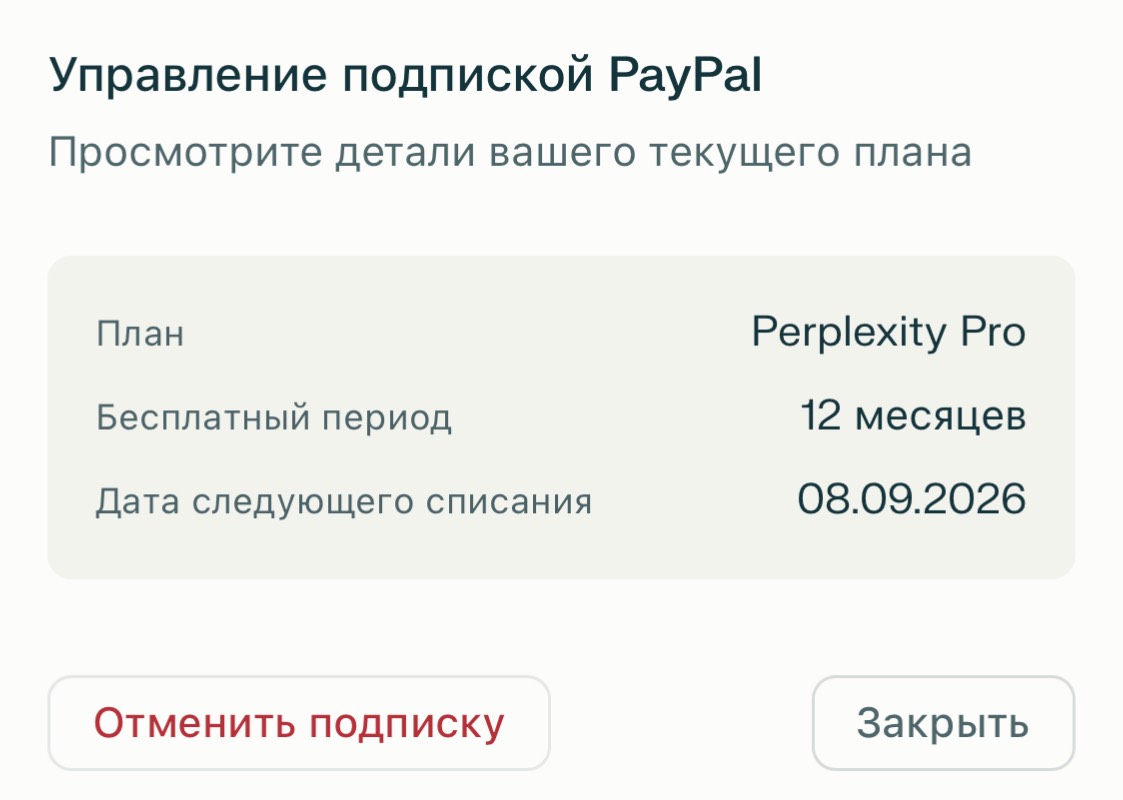
Task: Close the dialog with "Закрыть"
Action: (x=942, y=723)
